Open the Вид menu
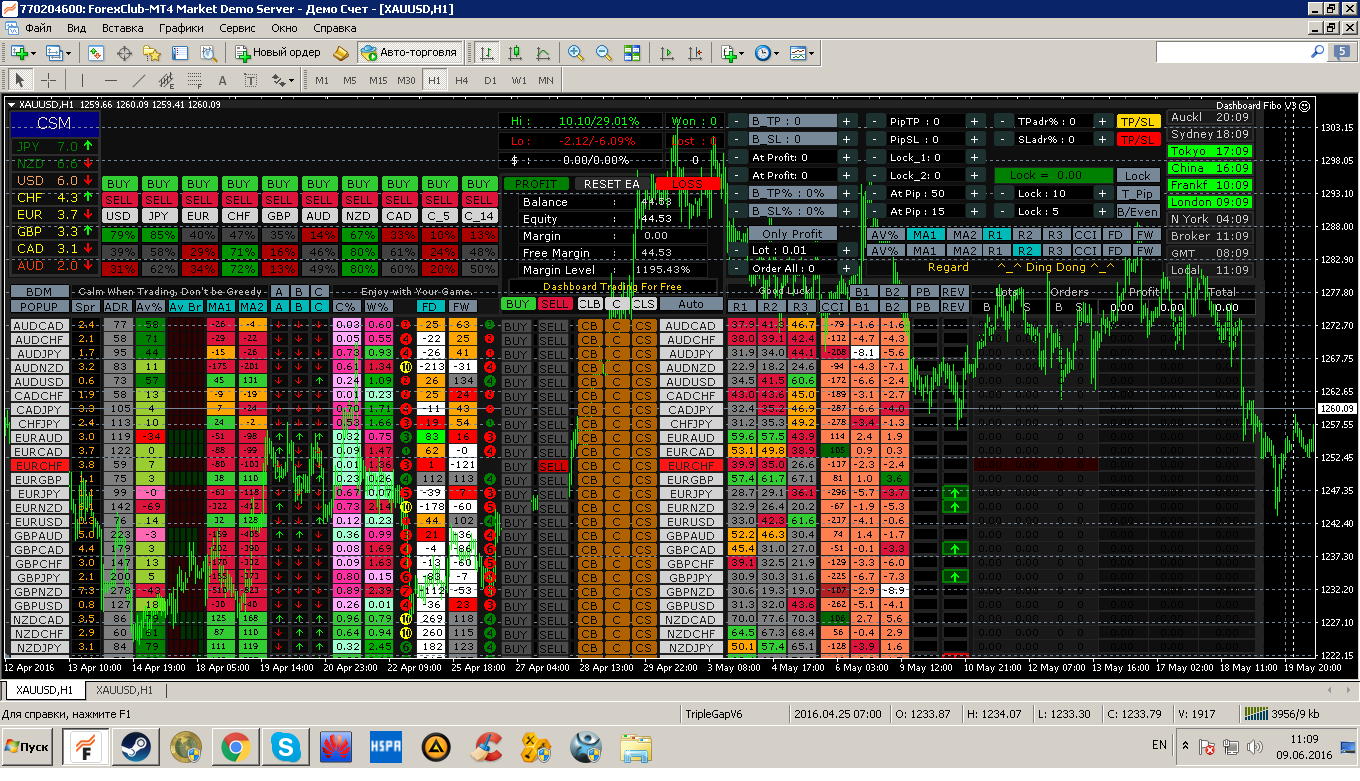 (75, 28)
